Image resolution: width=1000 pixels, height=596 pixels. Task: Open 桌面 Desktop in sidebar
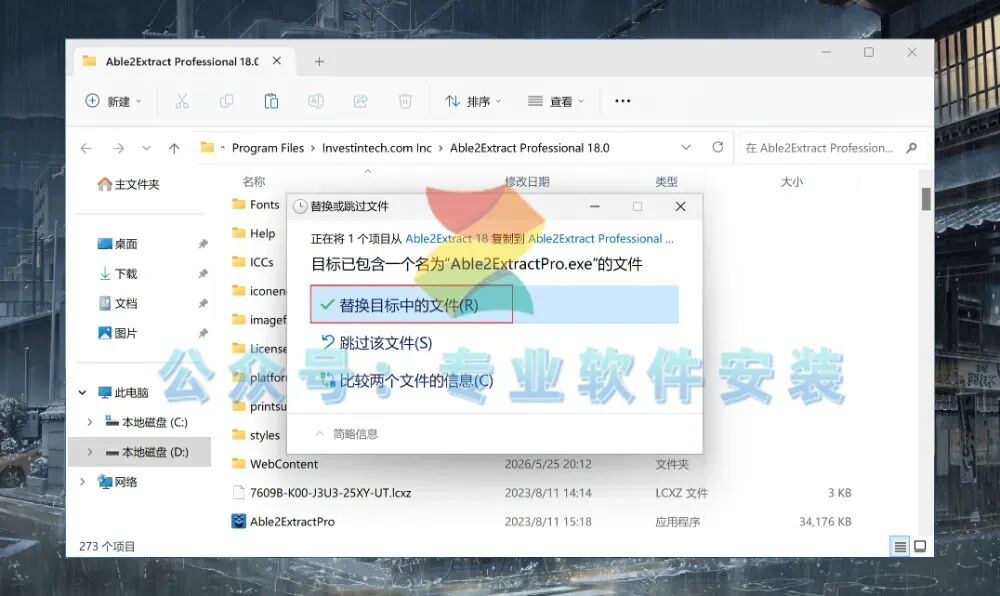click(x=117, y=243)
